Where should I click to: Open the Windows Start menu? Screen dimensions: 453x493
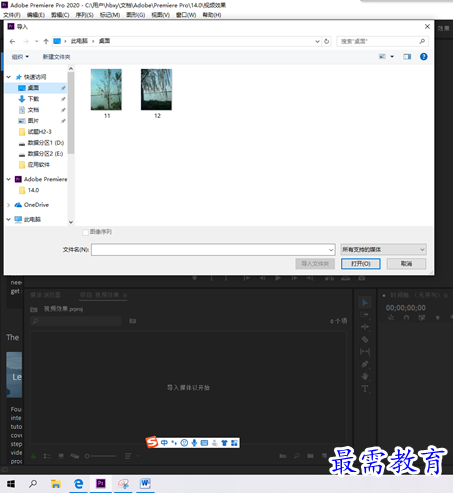pyautogui.click(x=11, y=484)
